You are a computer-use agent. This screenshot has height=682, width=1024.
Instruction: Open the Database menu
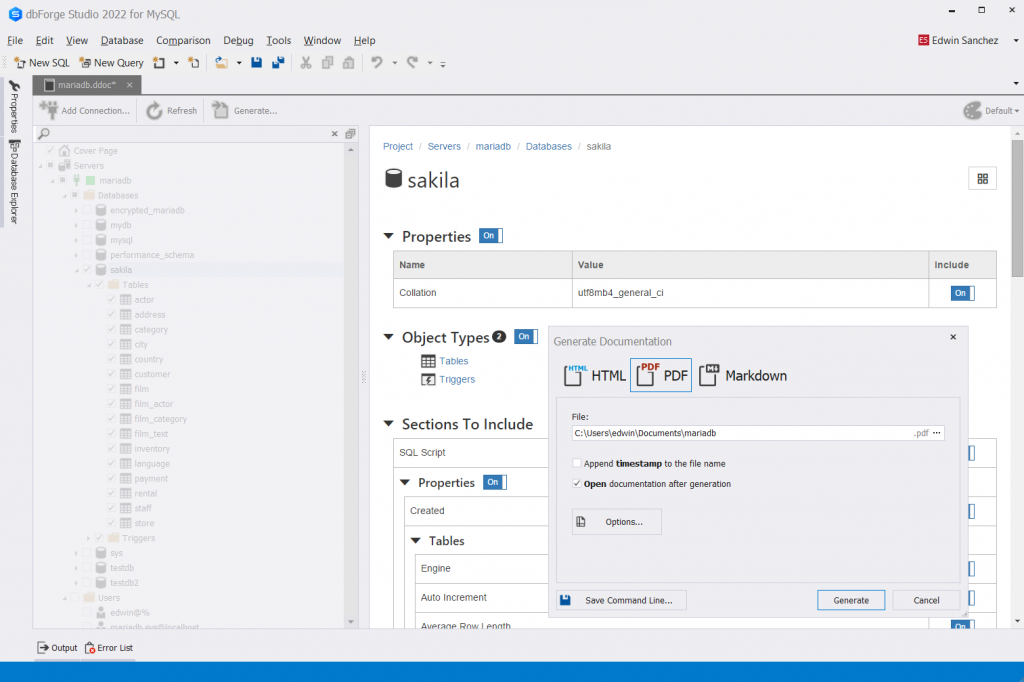click(121, 41)
